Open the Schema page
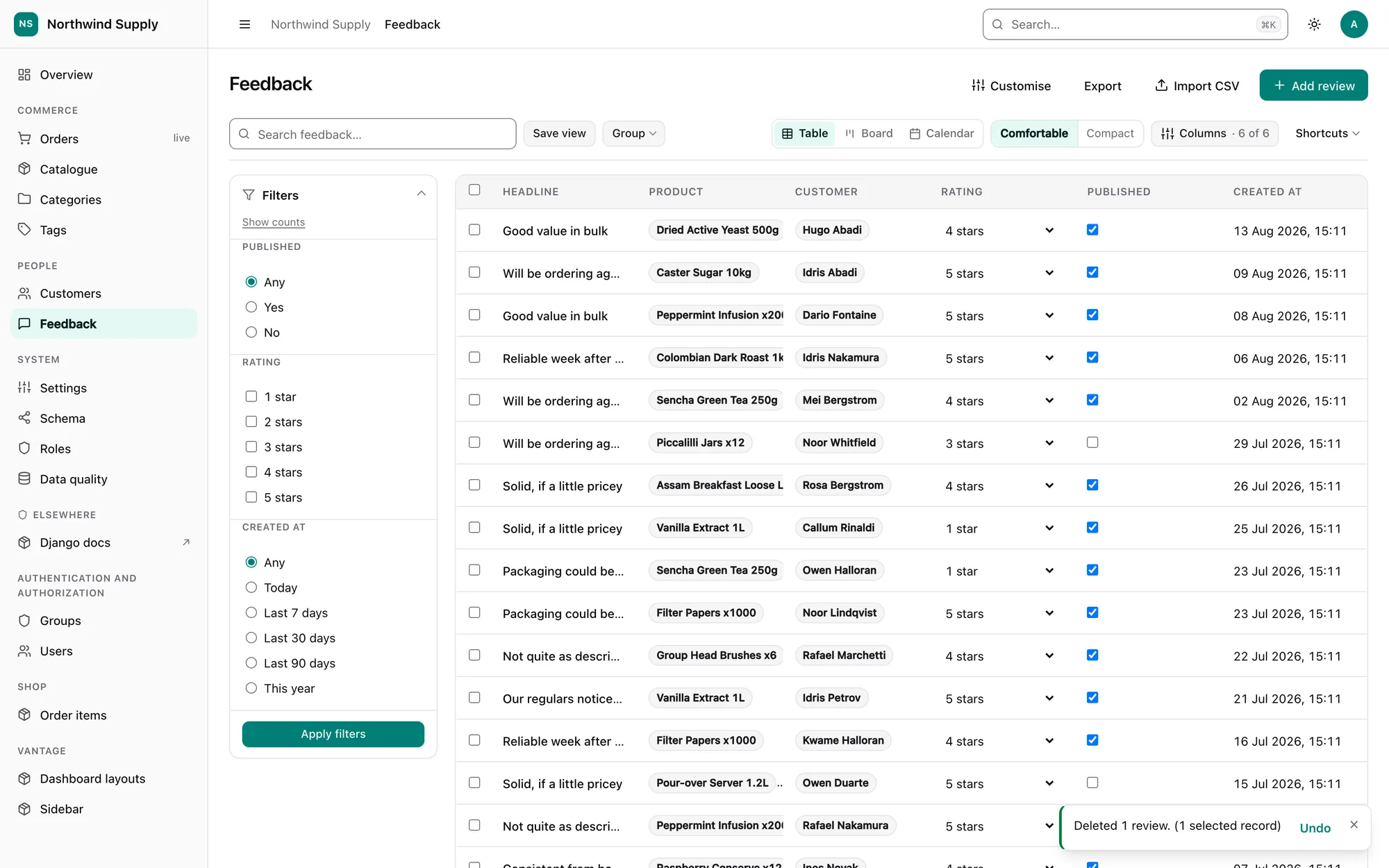This screenshot has height=868, width=1389. [x=103, y=419]
